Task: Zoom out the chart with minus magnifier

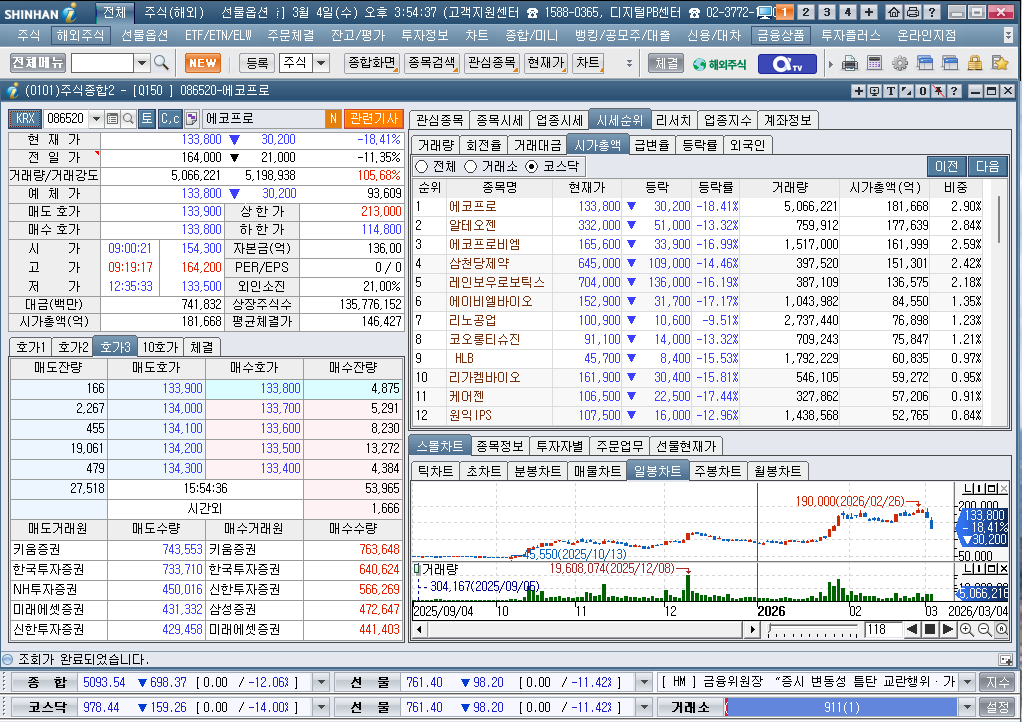Action: 984,629
